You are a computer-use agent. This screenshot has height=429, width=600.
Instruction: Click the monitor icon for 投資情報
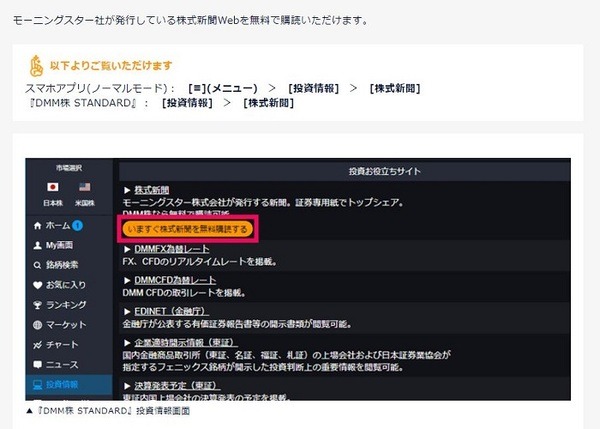tap(38, 385)
